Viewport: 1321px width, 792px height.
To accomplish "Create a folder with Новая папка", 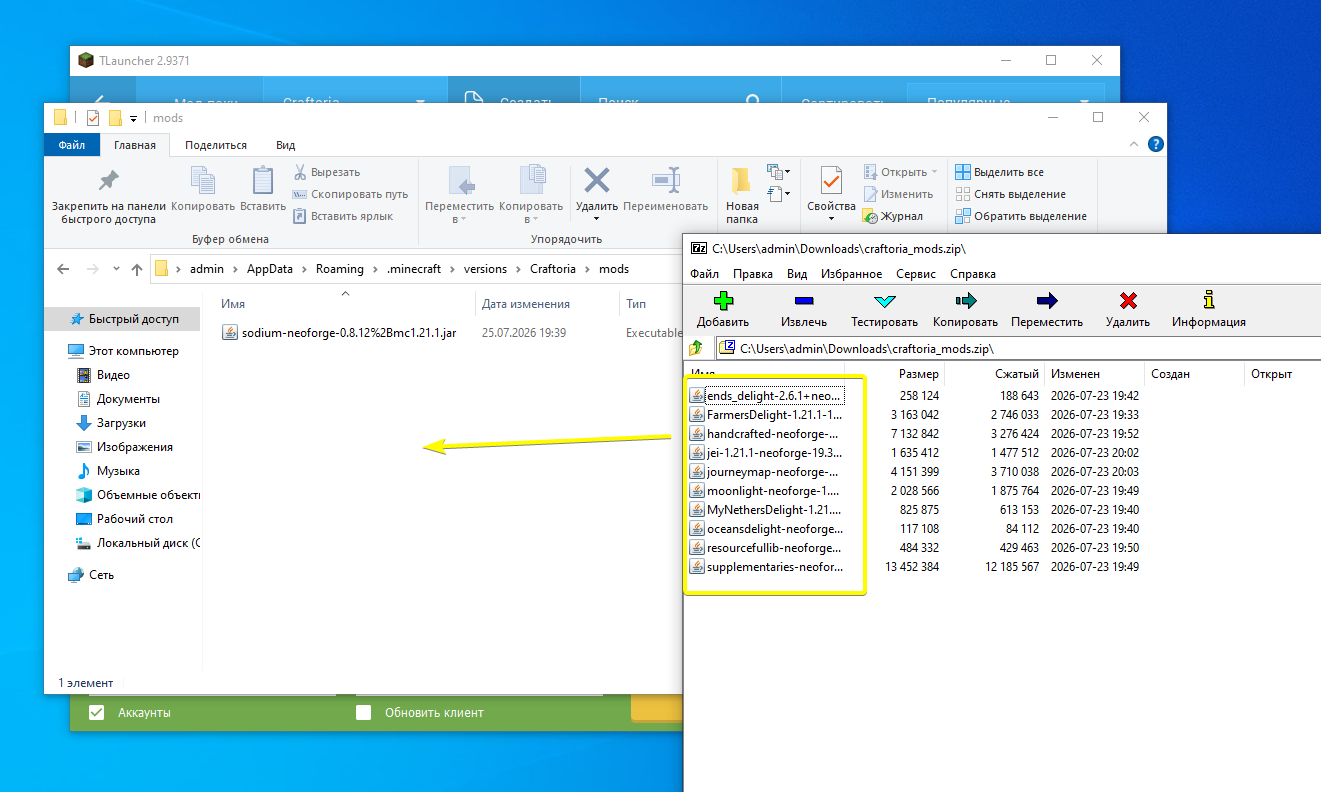I will pyautogui.click(x=742, y=195).
